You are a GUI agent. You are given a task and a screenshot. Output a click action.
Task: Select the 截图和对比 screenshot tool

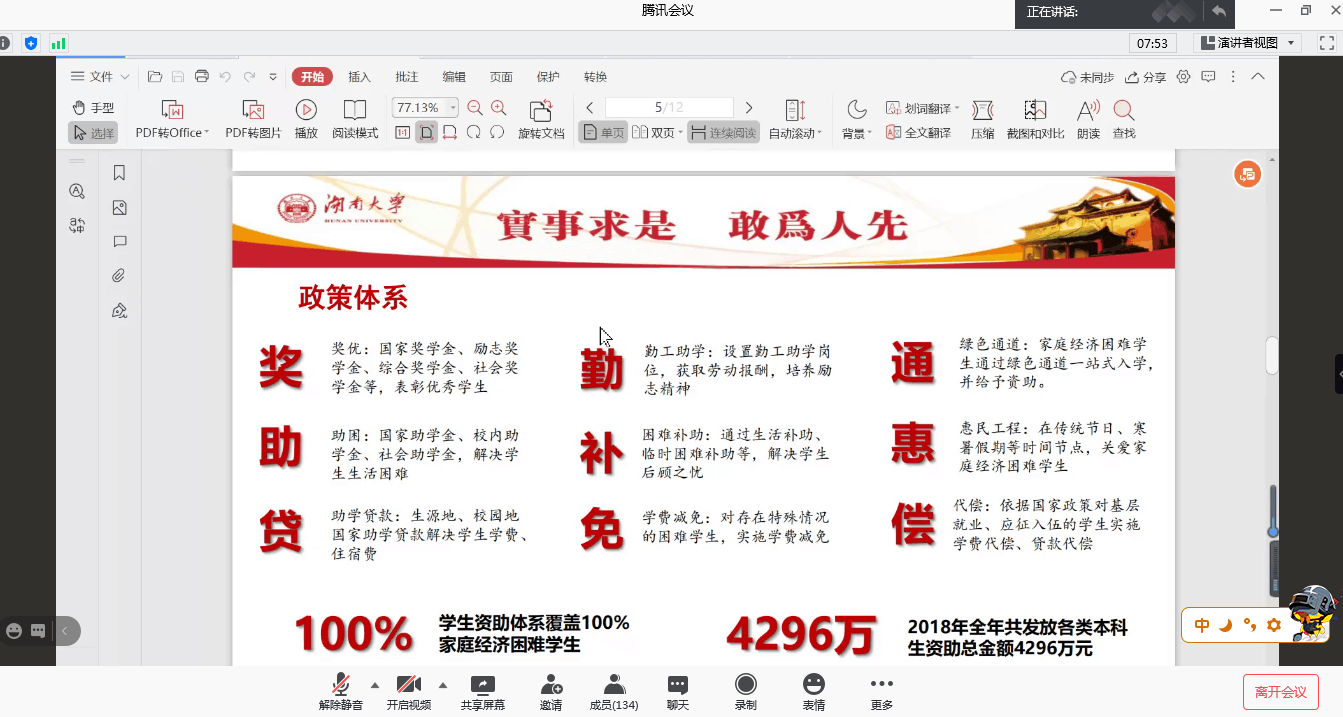click(x=1035, y=111)
